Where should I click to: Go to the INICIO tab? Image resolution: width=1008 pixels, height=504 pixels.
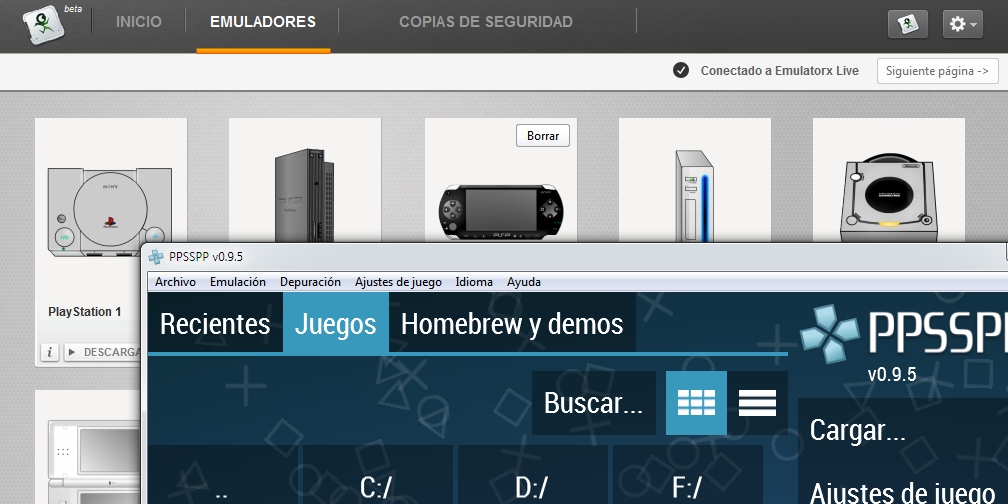pyautogui.click(x=139, y=22)
